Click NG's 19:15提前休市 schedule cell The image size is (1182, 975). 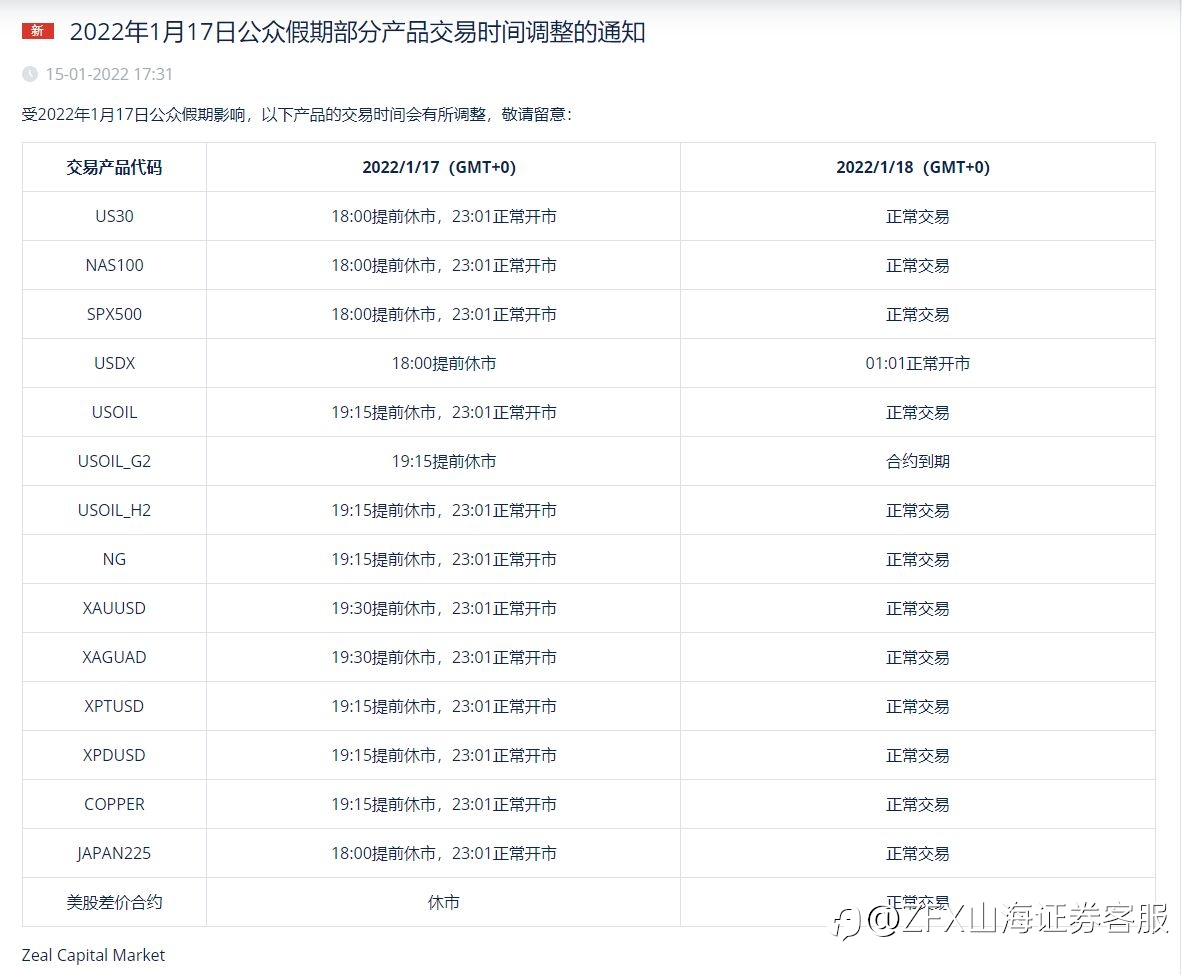coord(444,560)
